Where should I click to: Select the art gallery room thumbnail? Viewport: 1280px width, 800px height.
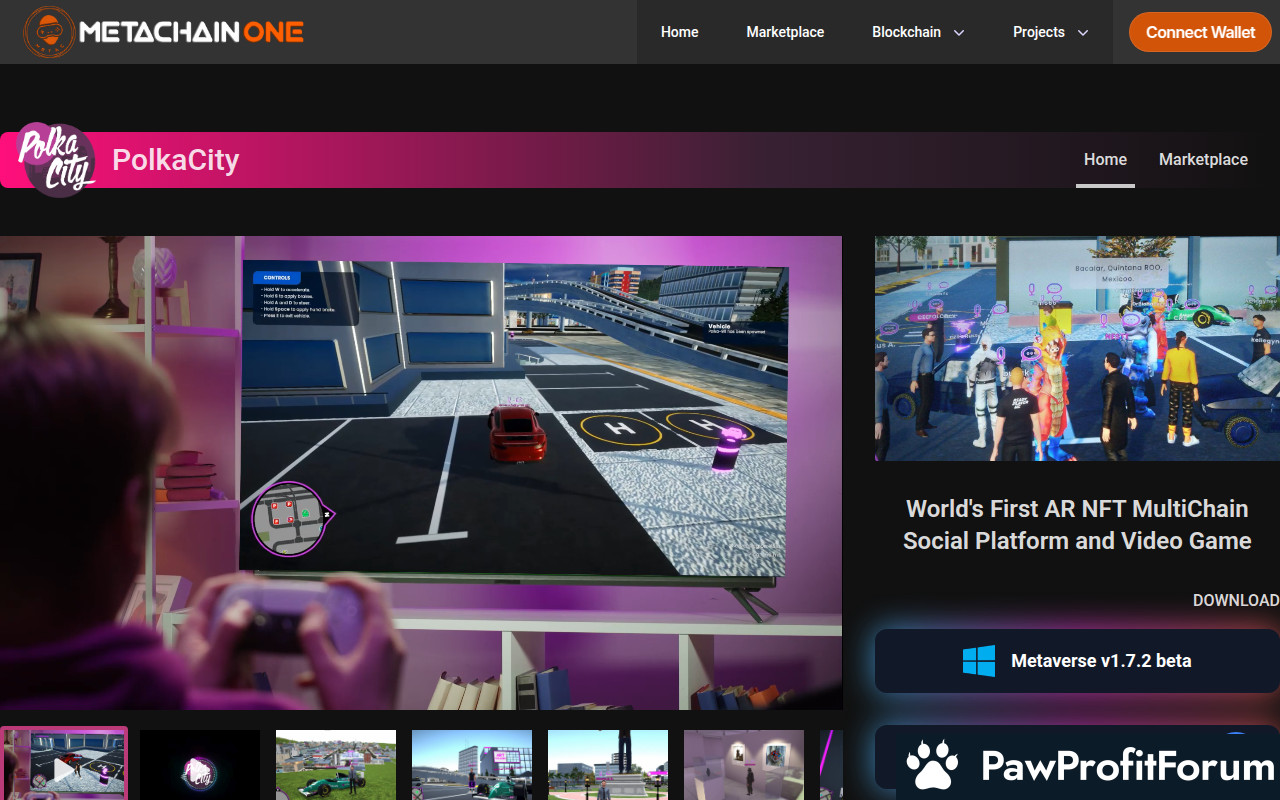pos(744,765)
